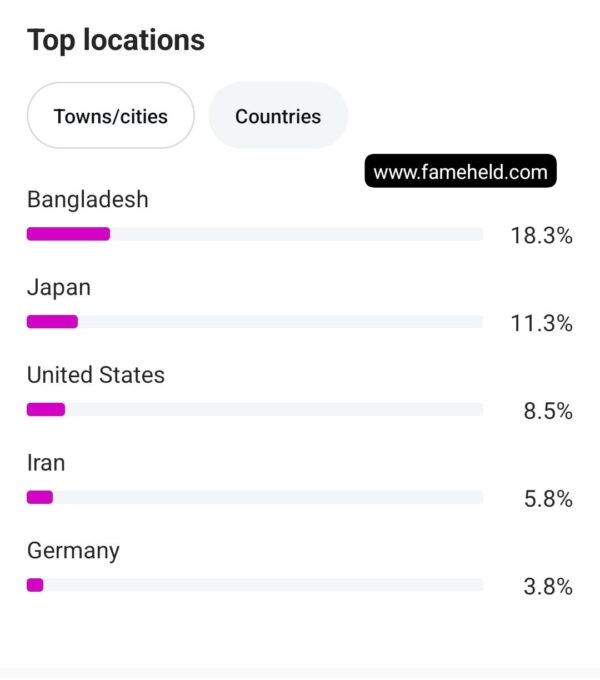Select the Bangladesh country label
This screenshot has width=600, height=680.
[x=88, y=200]
